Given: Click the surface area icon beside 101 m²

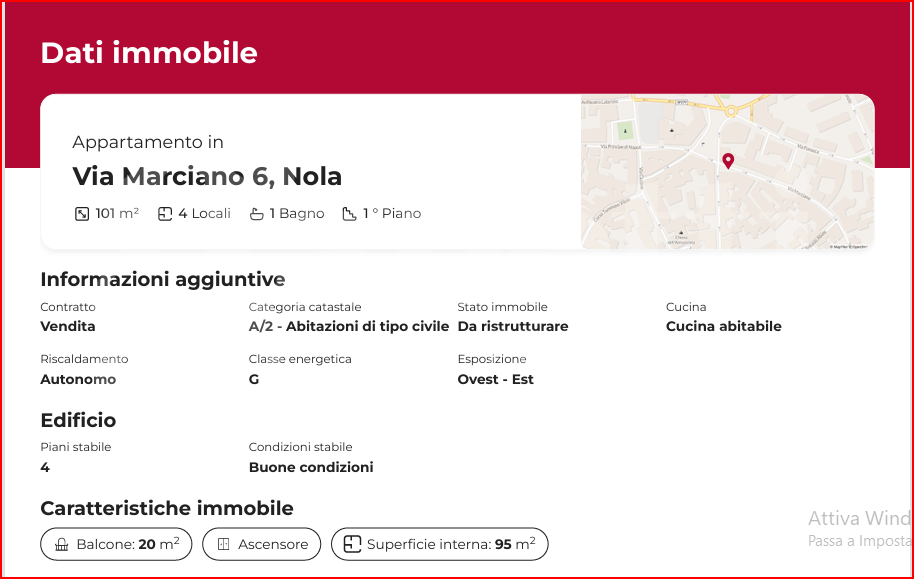Looking at the screenshot, I should click(82, 213).
